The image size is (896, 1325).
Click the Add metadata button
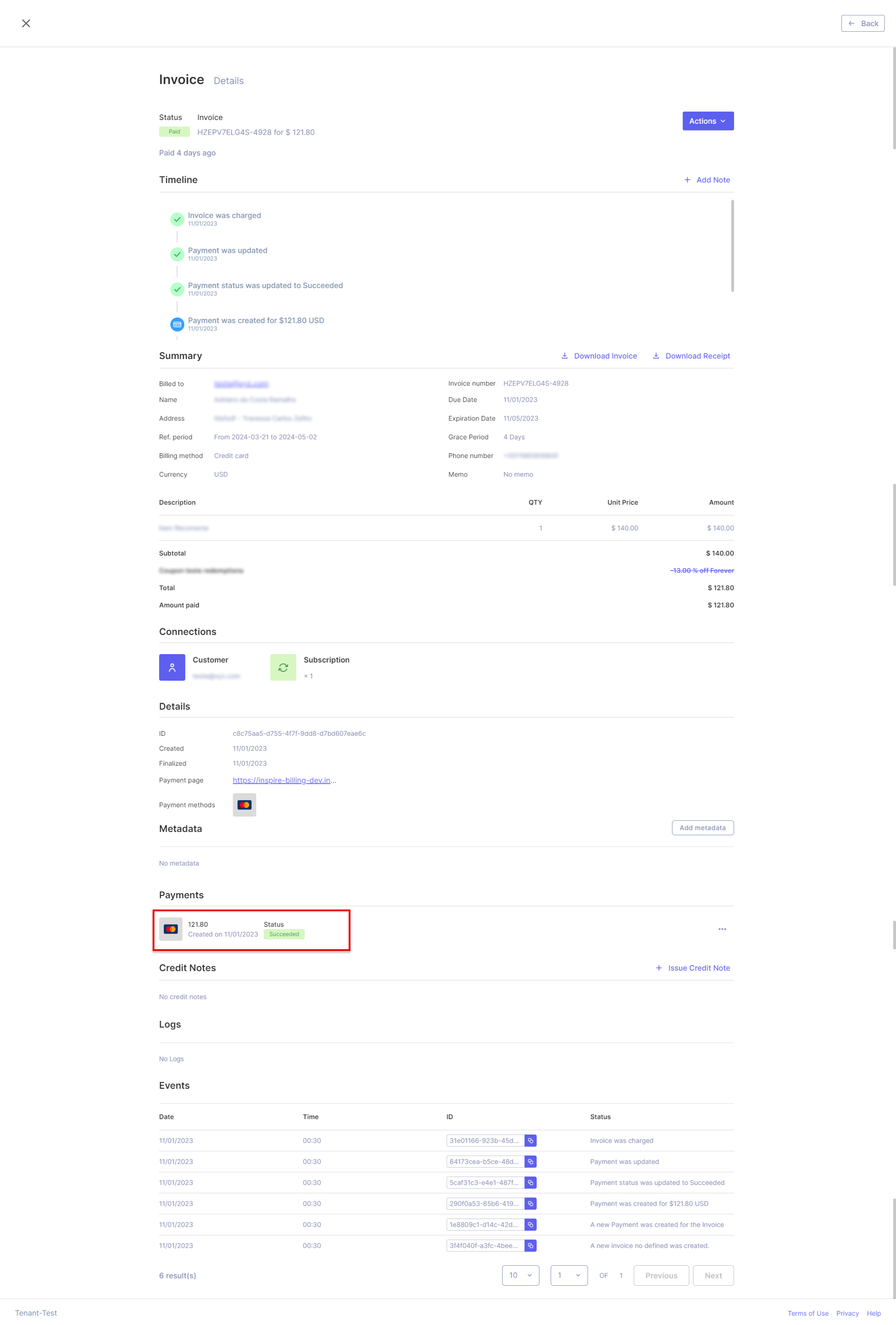(703, 827)
